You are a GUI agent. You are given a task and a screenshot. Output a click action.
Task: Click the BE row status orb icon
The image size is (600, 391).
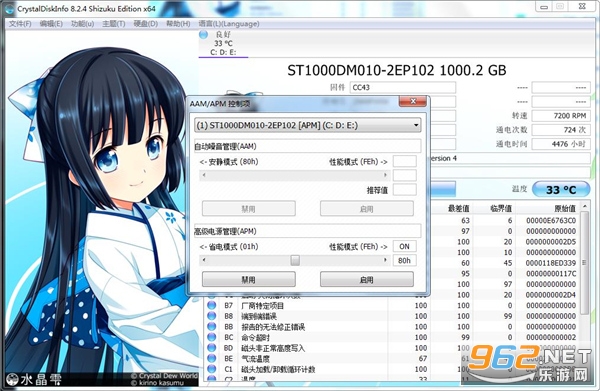[x=211, y=358]
